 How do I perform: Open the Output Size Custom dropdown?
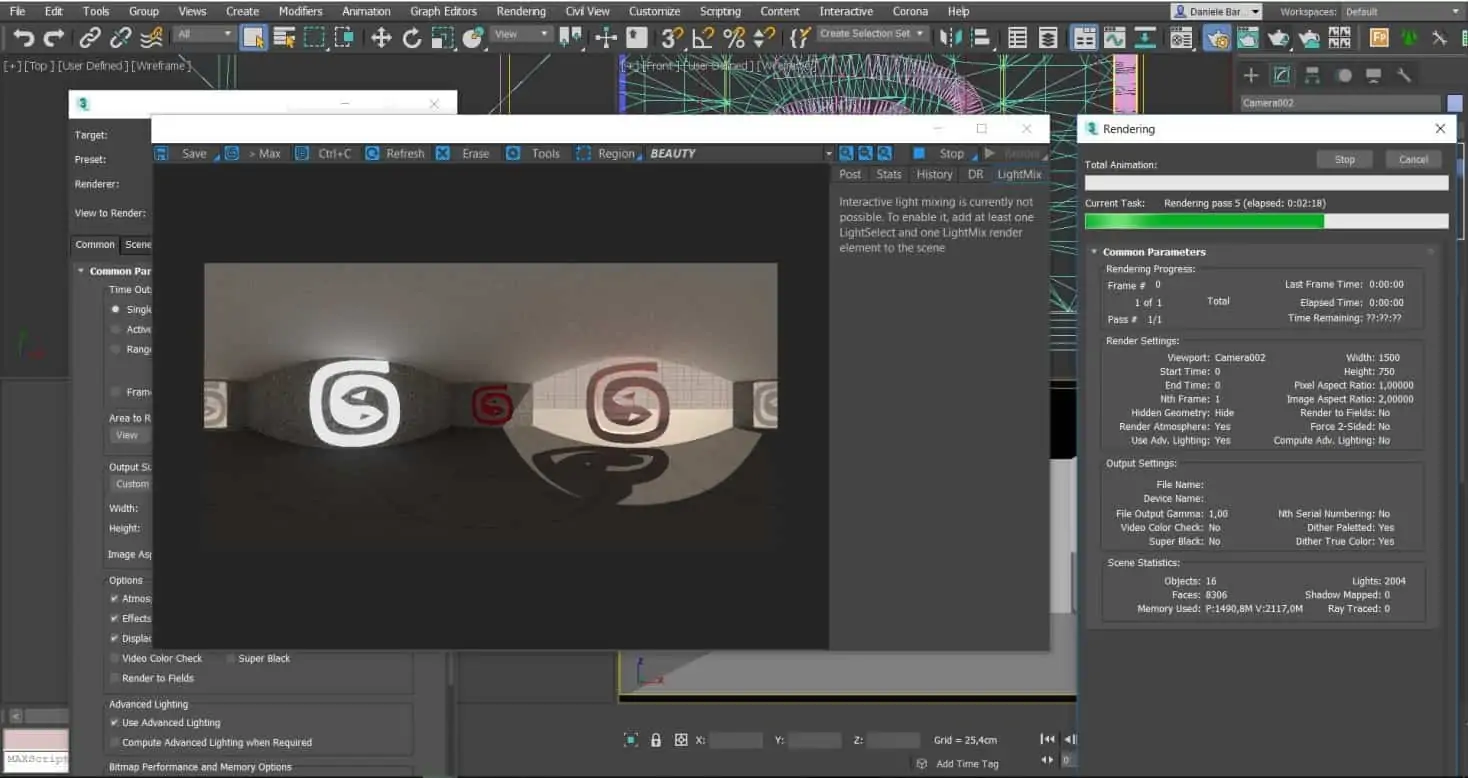130,484
